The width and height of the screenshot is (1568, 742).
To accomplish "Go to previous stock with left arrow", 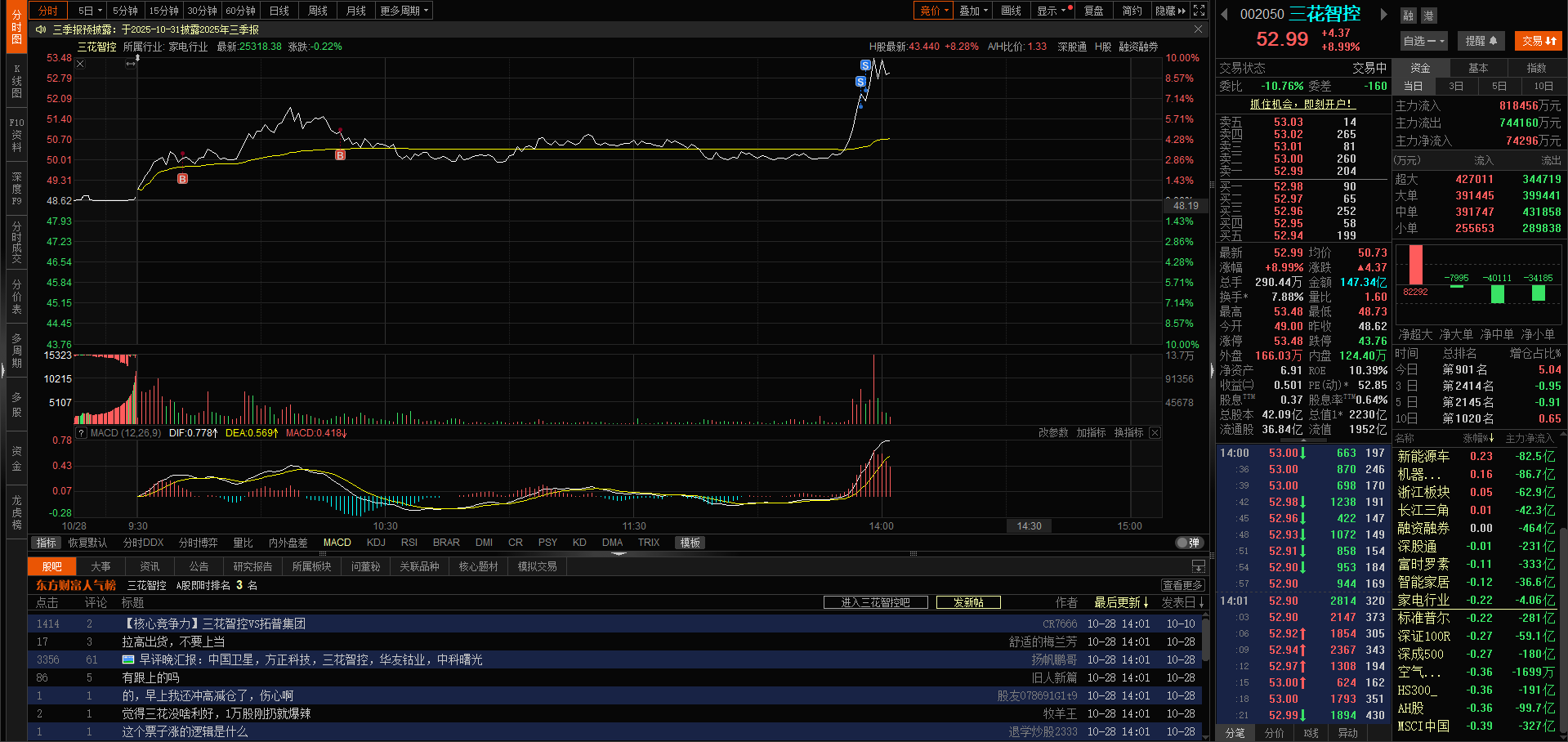I will [1224, 14].
